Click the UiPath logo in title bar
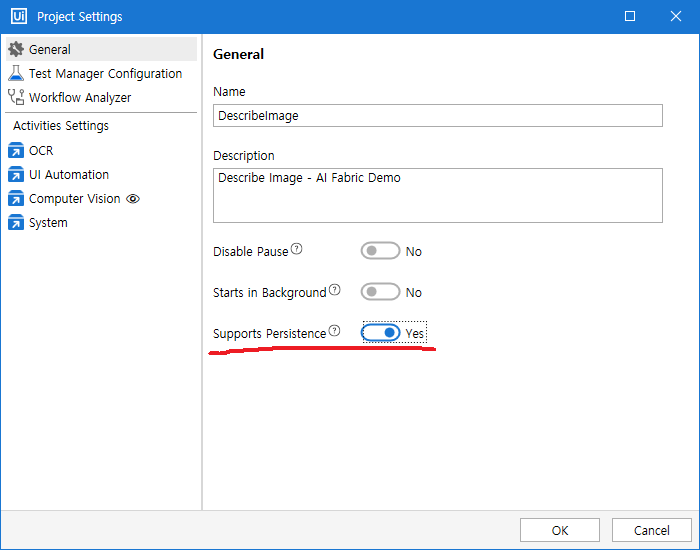This screenshot has height=550, width=700. coord(18,16)
